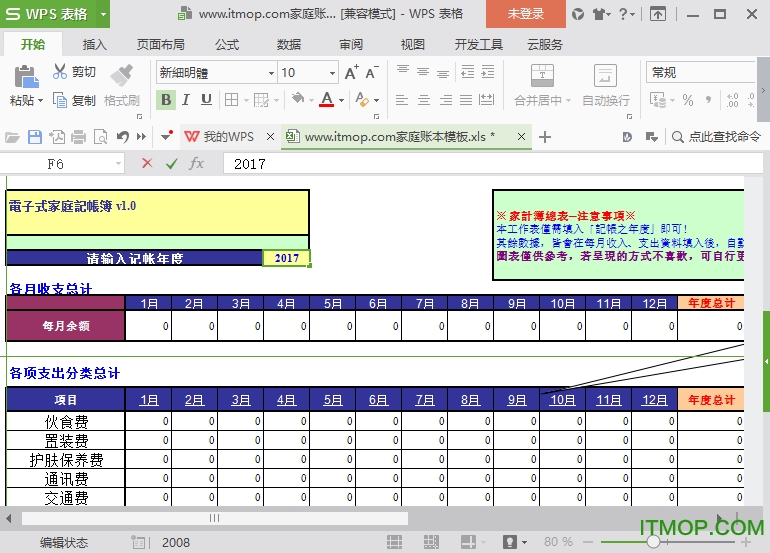The height and width of the screenshot is (553, 770).
Task: Increase font size with A+ icon
Action: coord(352,73)
